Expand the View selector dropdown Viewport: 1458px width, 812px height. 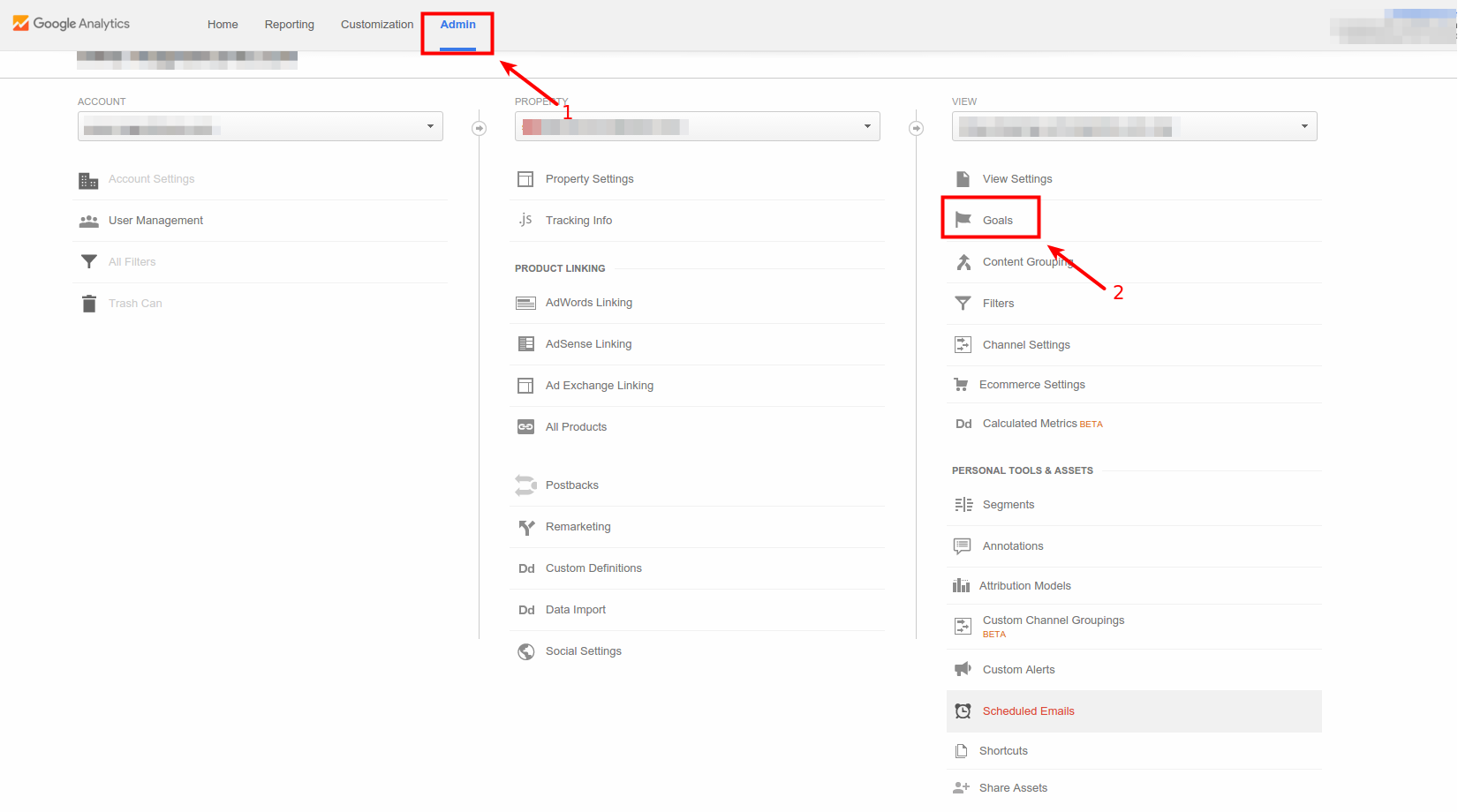pos(1135,126)
